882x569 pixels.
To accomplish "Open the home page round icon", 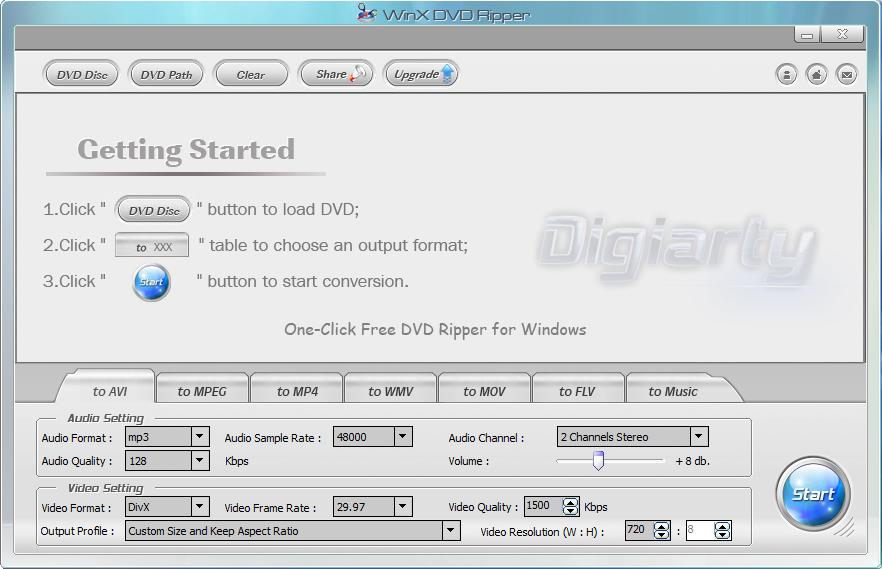I will [x=816, y=74].
